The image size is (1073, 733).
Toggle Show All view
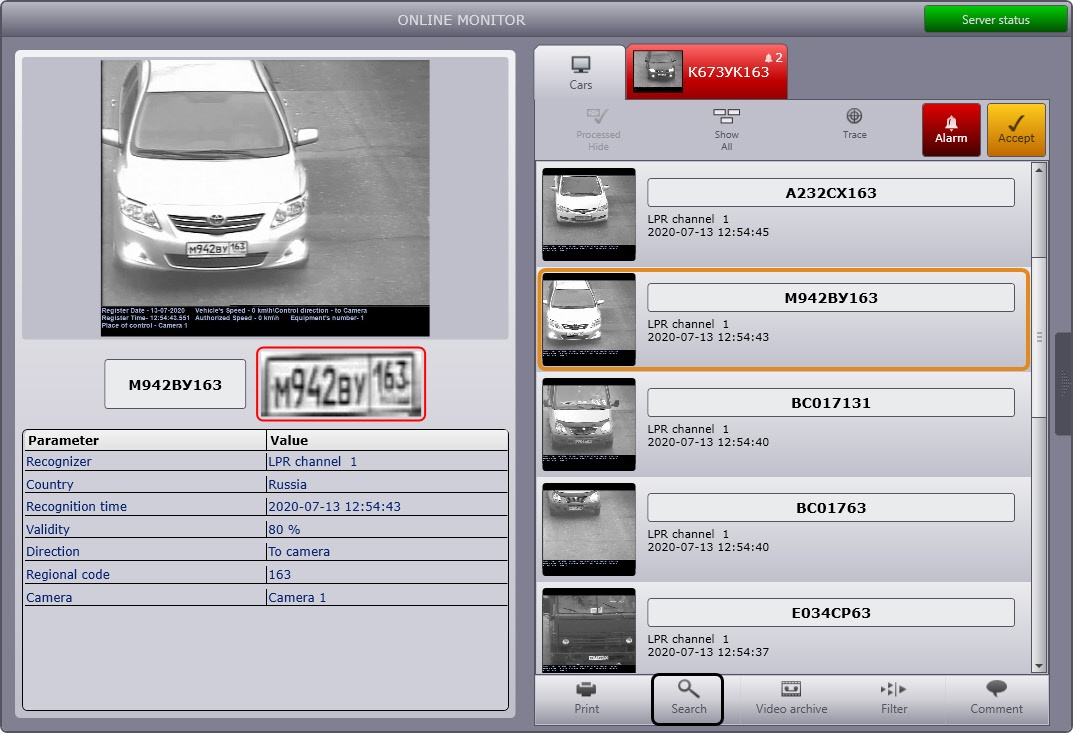tap(726, 130)
